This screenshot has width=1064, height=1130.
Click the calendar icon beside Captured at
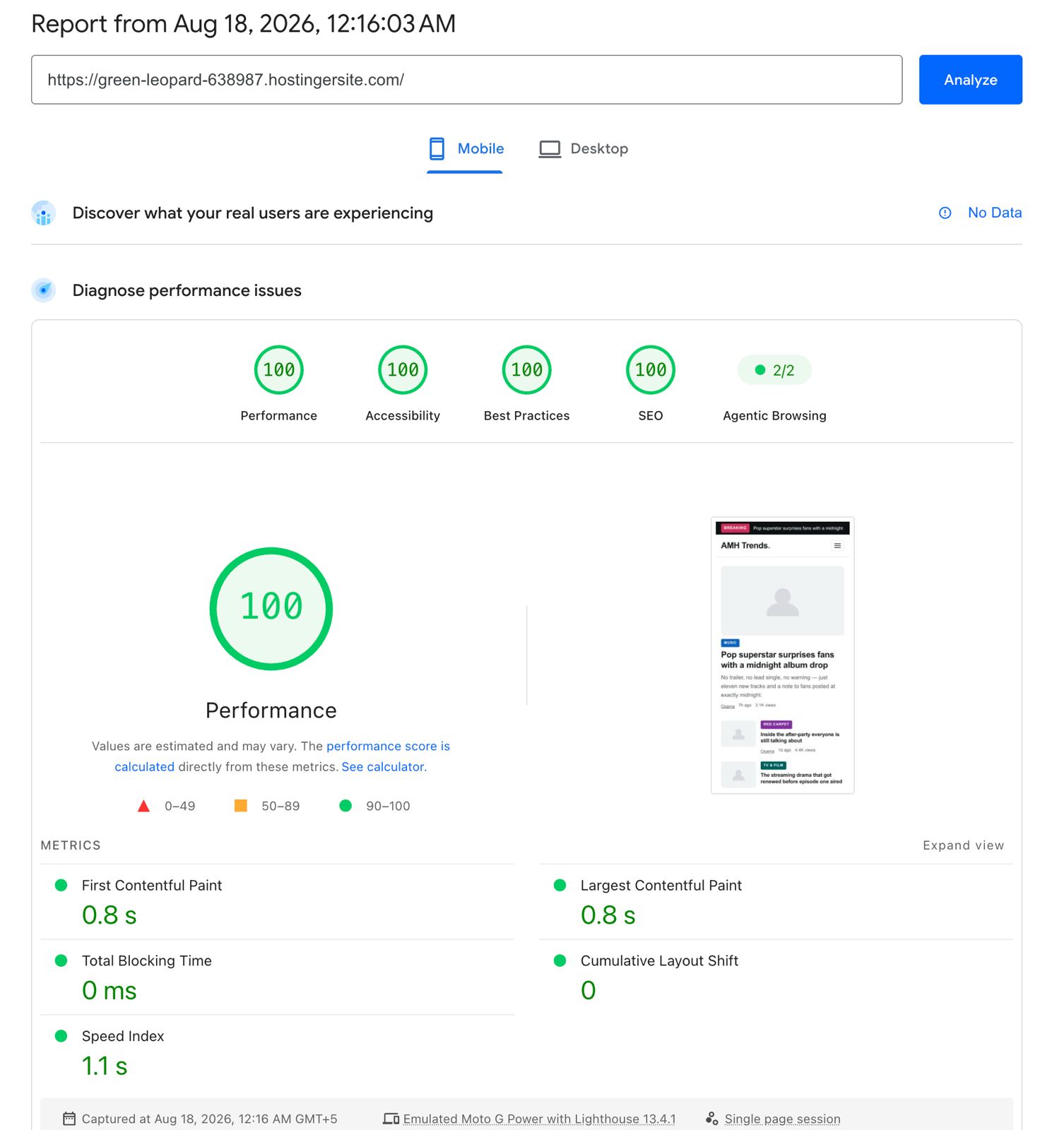[69, 1119]
